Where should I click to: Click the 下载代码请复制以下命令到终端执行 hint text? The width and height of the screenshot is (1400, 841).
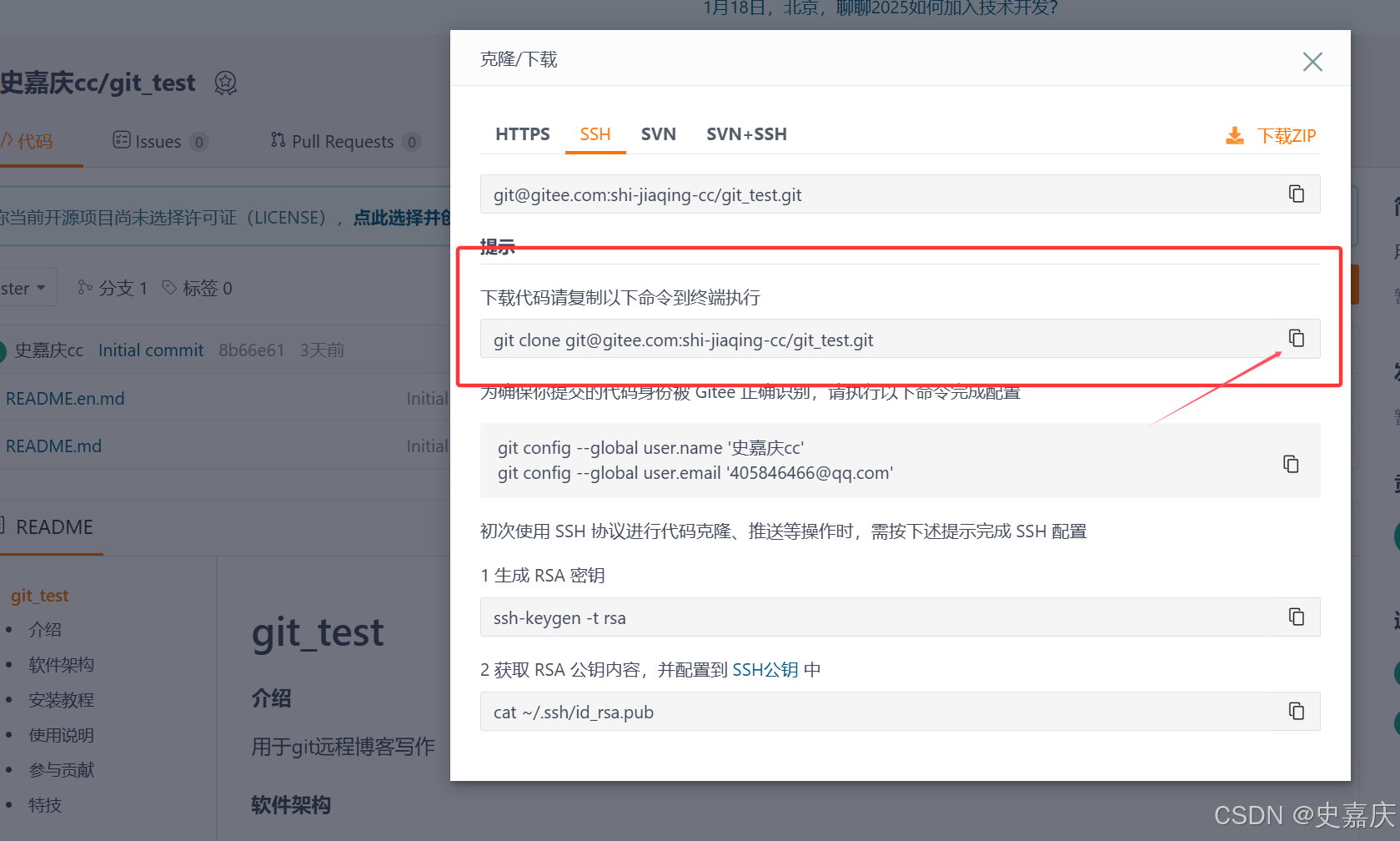(620, 297)
